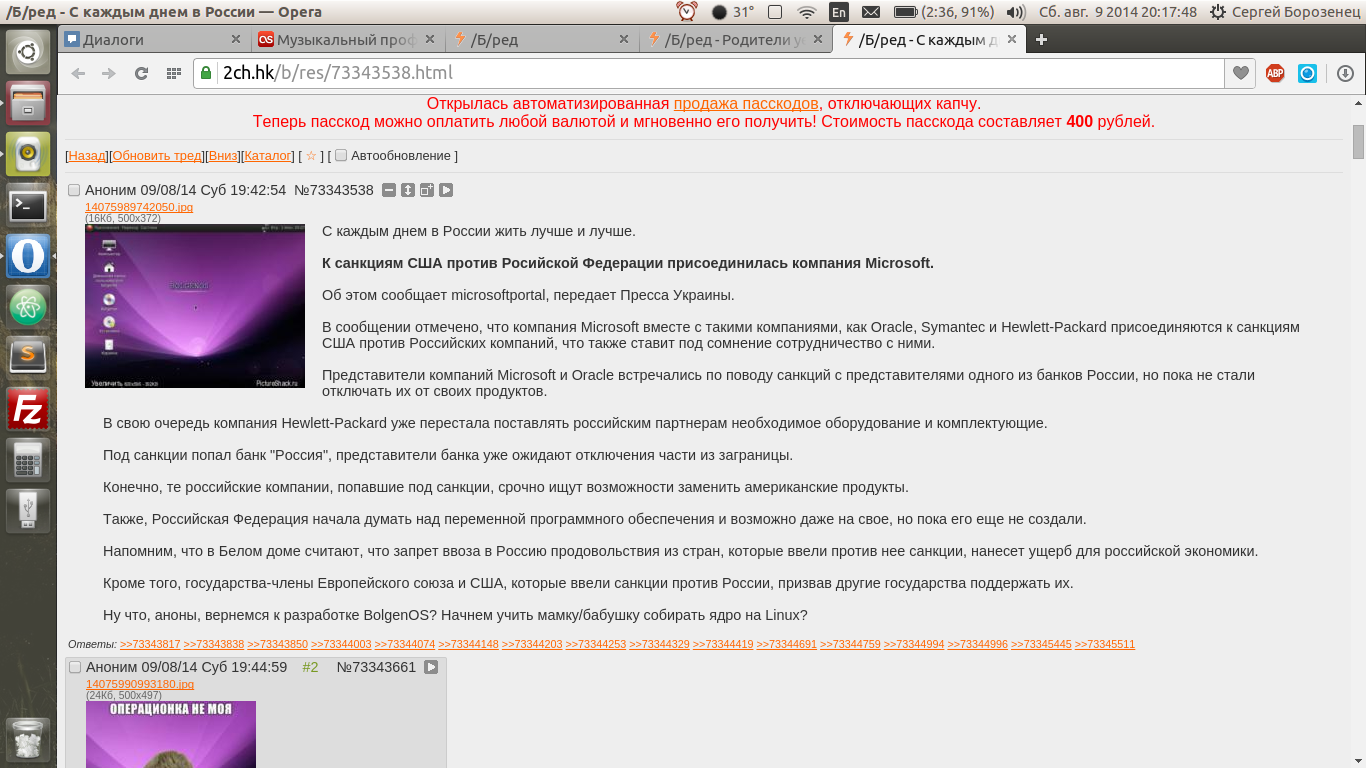Switch to the Музыкальный проф tab
Image resolution: width=1366 pixels, height=768 pixels.
pos(346,40)
